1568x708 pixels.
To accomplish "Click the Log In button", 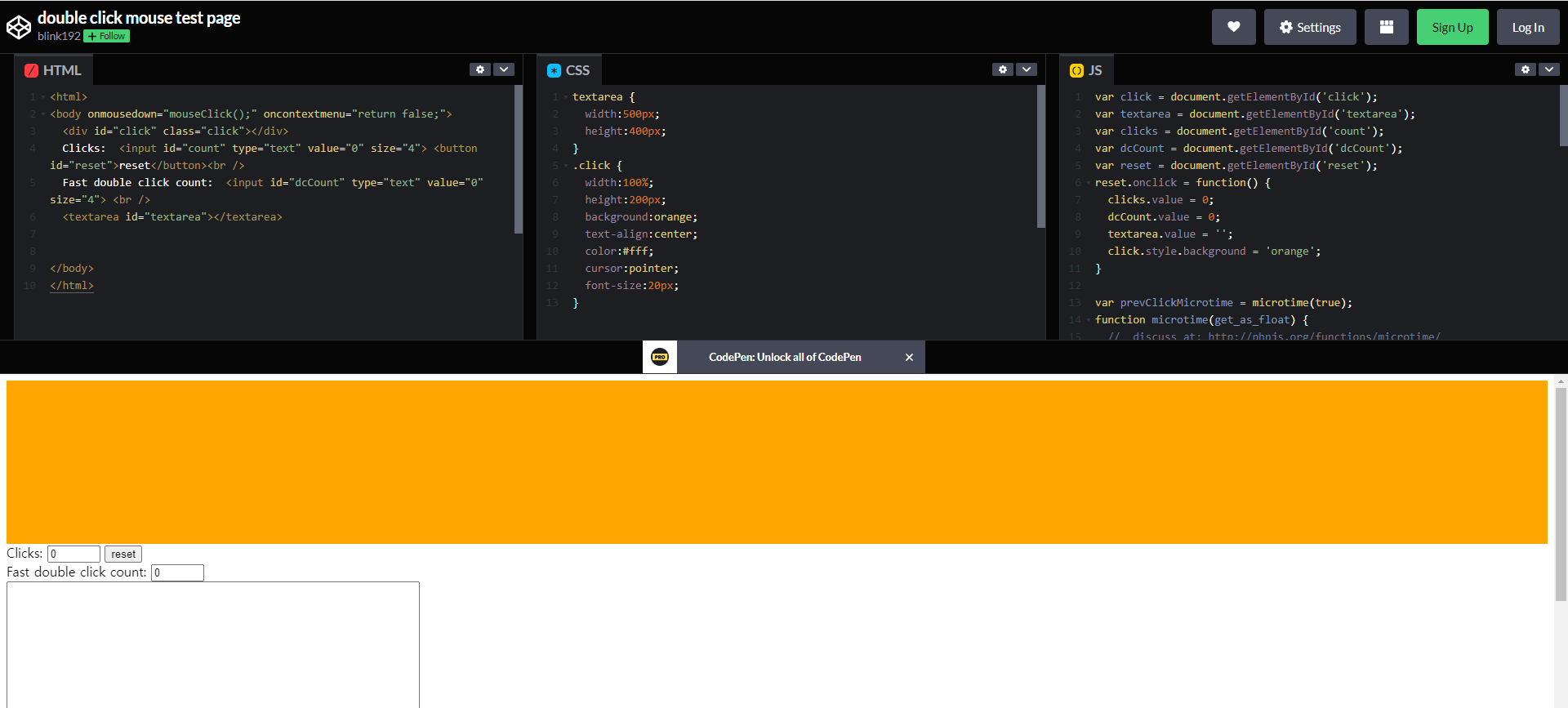I will tap(1528, 27).
